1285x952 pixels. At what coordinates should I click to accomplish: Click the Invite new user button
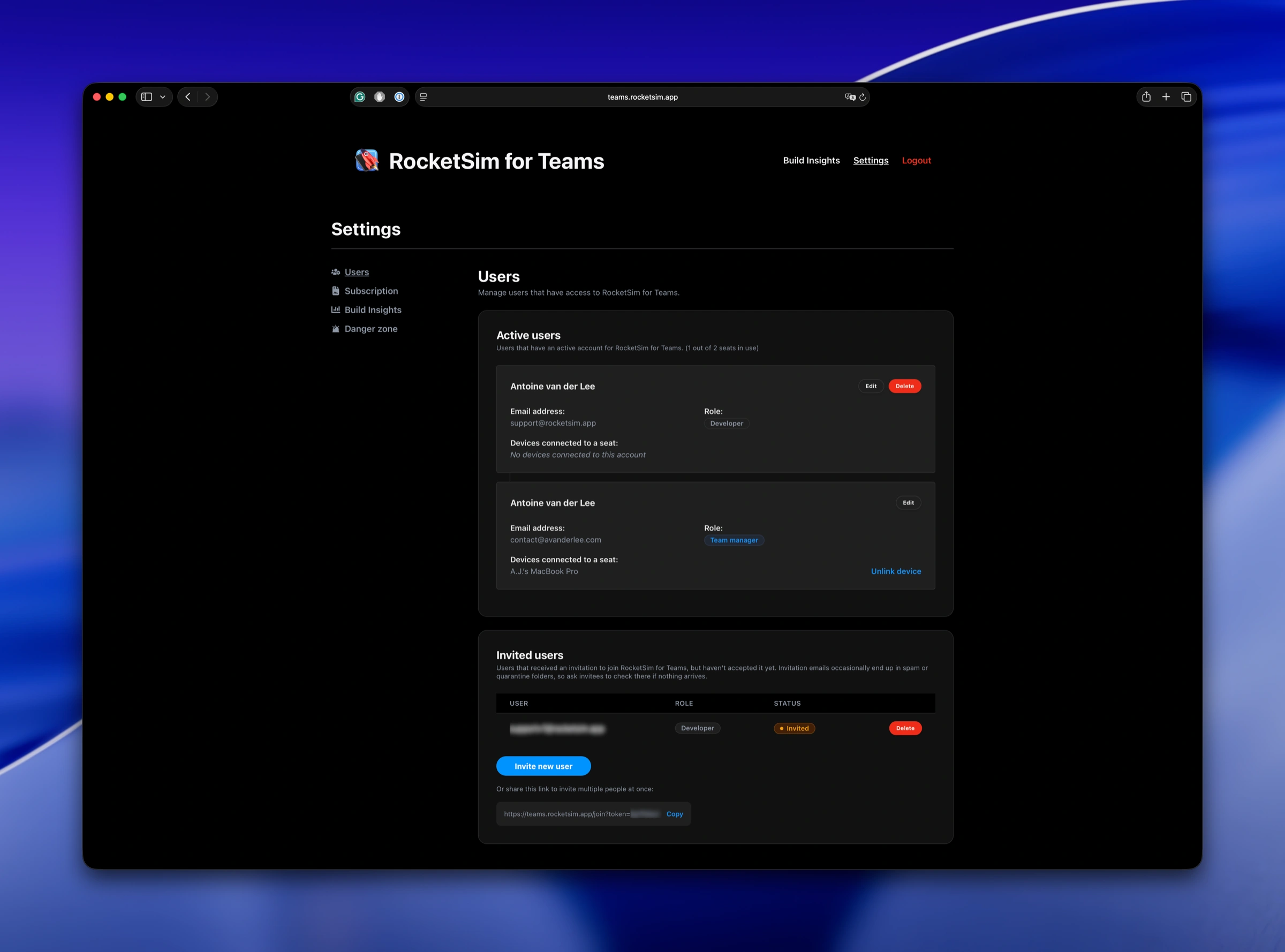543,766
